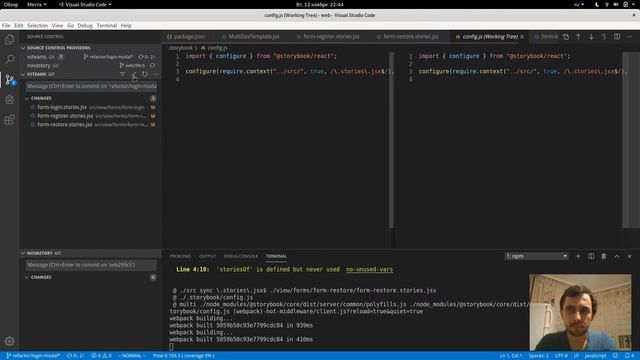Viewport: 640px width, 360px height.
Task: Open the Debug view bug icon
Action: (x=9, y=100)
